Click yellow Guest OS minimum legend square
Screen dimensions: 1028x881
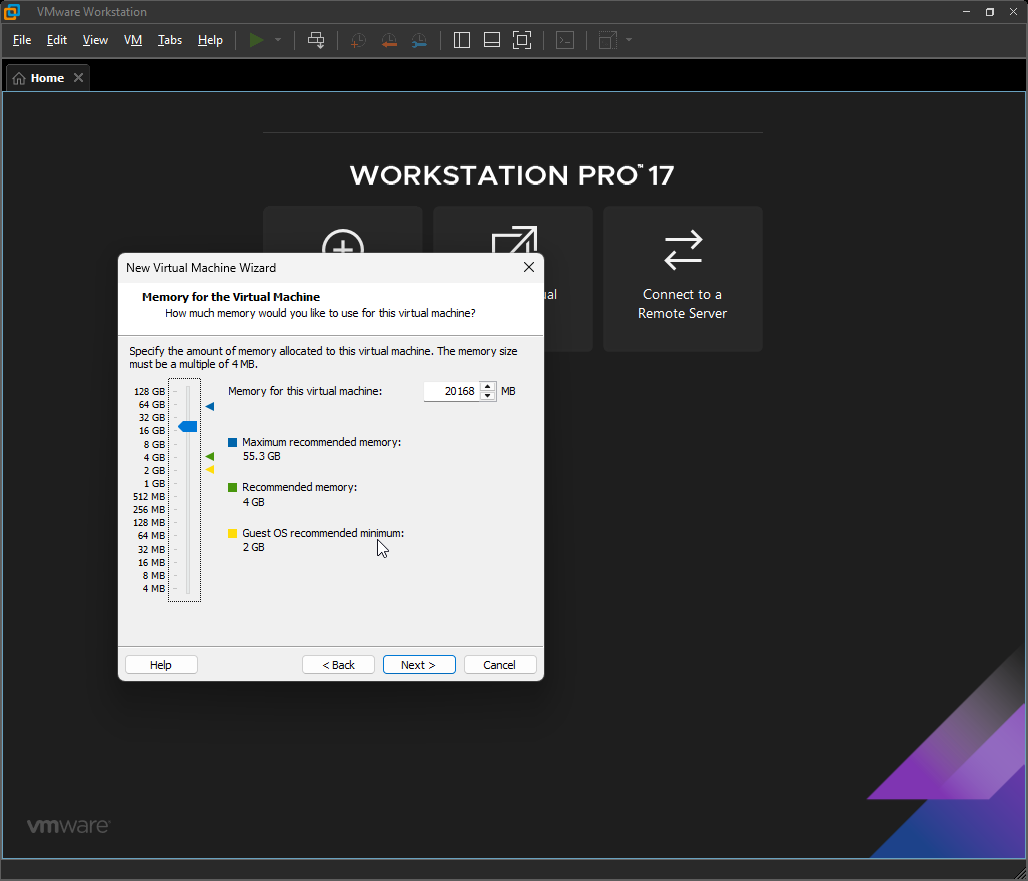[x=232, y=534]
